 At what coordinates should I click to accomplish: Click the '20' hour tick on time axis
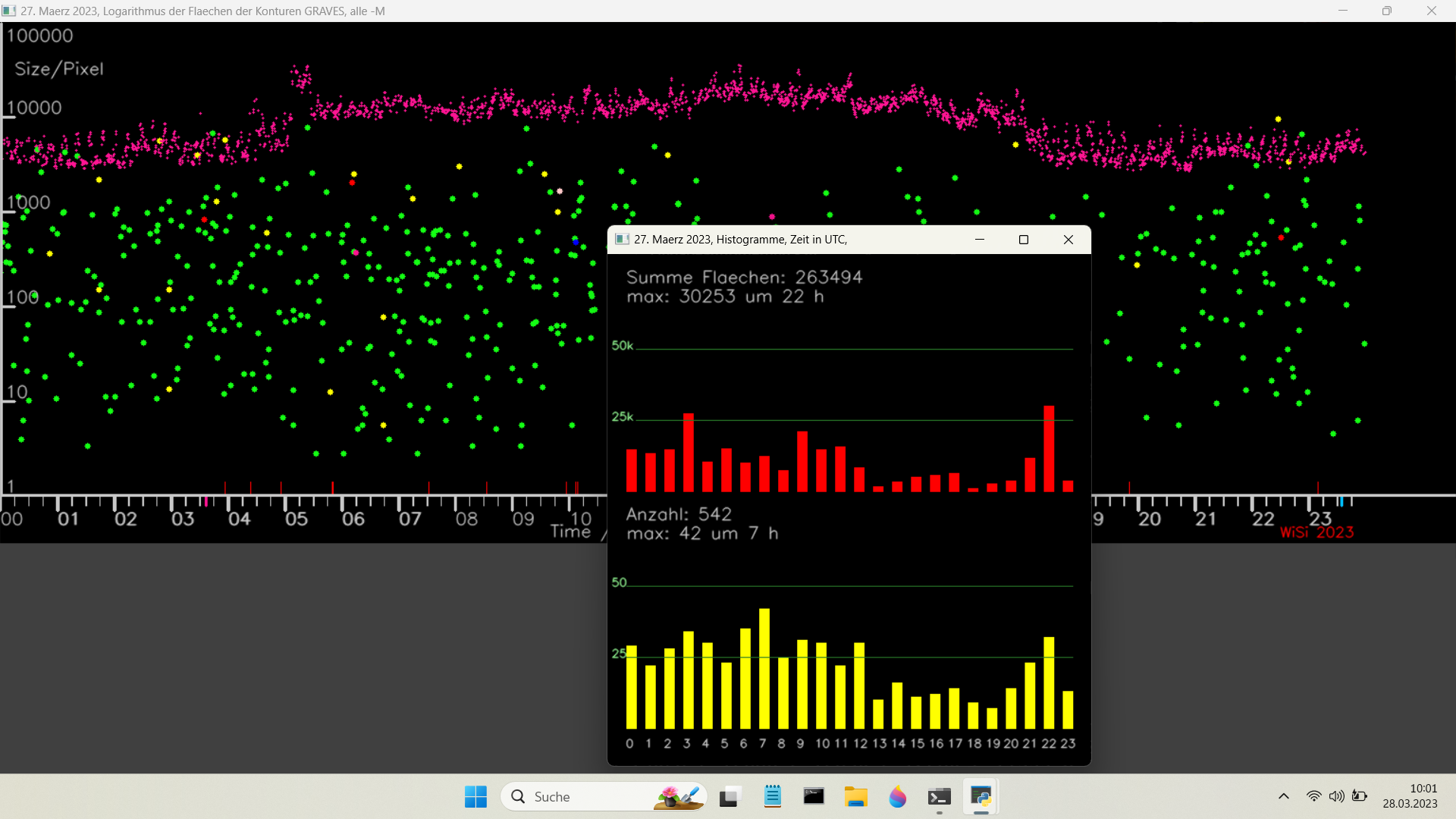click(1150, 519)
